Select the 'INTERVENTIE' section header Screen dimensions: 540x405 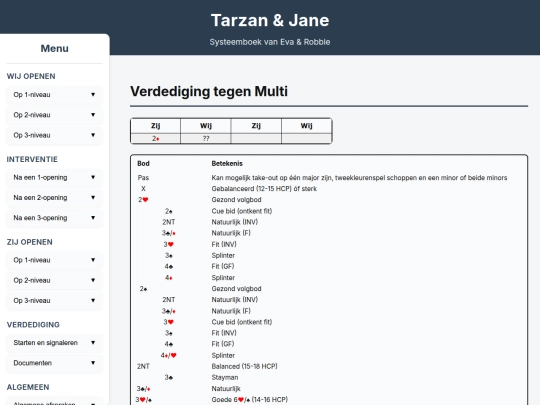pyautogui.click(x=32, y=159)
